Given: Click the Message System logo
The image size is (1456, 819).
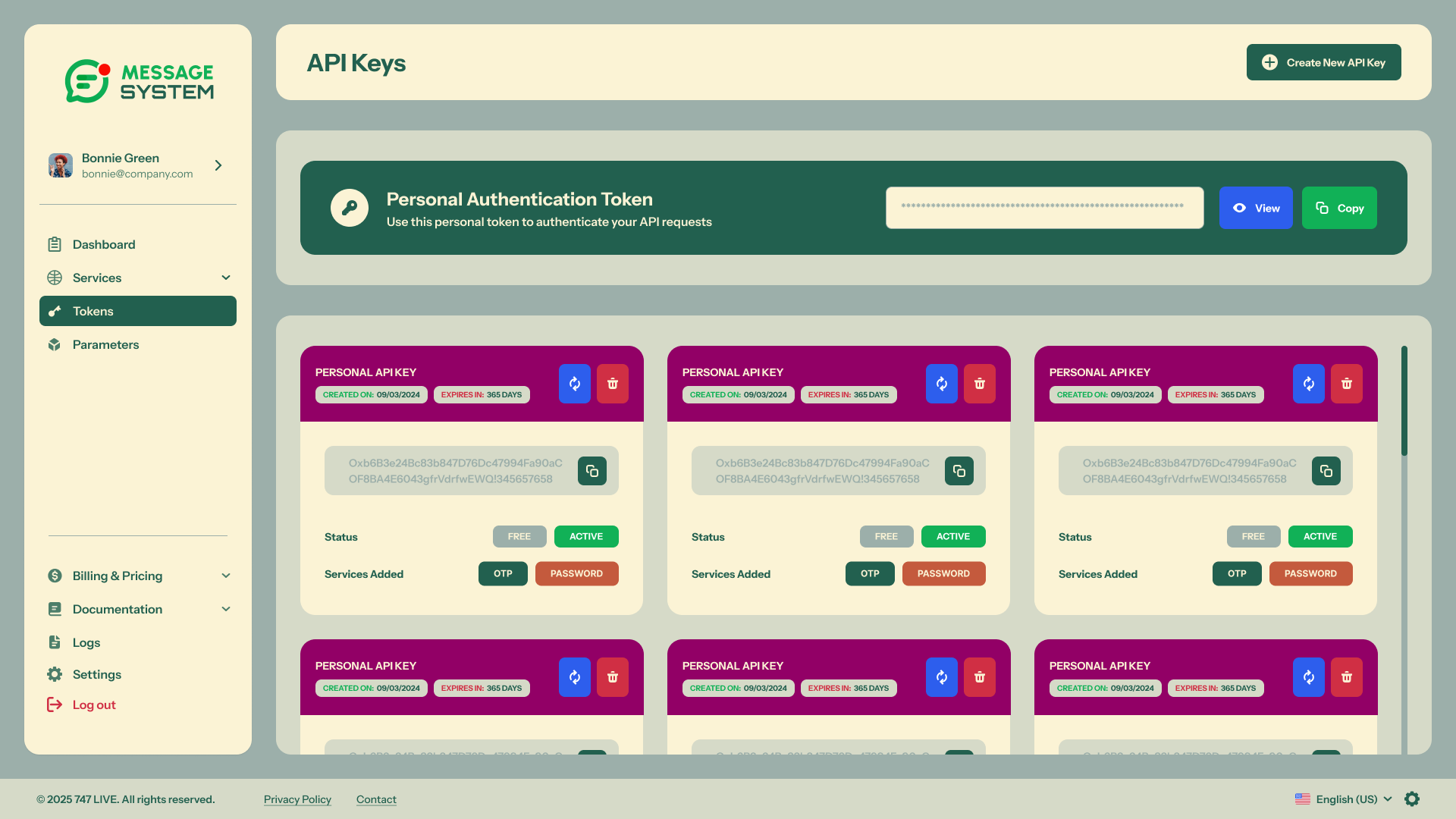Looking at the screenshot, I should click(x=139, y=81).
